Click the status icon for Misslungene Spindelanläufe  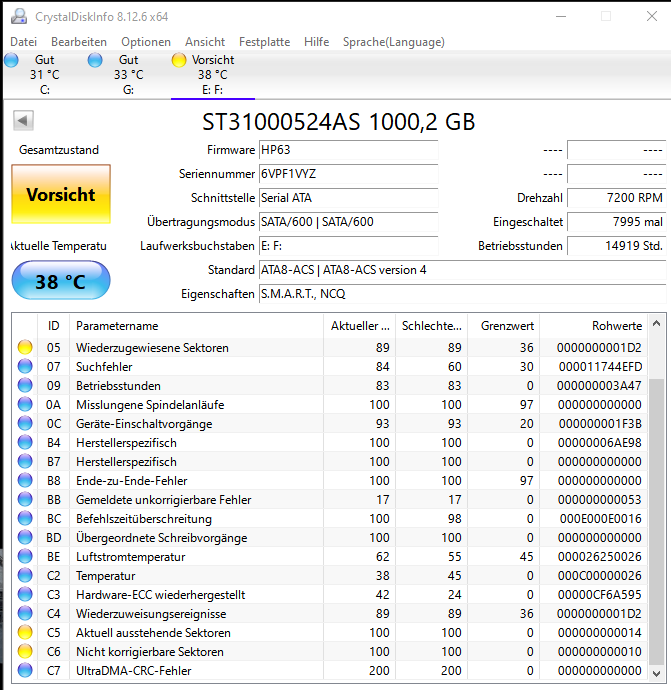tap(25, 404)
